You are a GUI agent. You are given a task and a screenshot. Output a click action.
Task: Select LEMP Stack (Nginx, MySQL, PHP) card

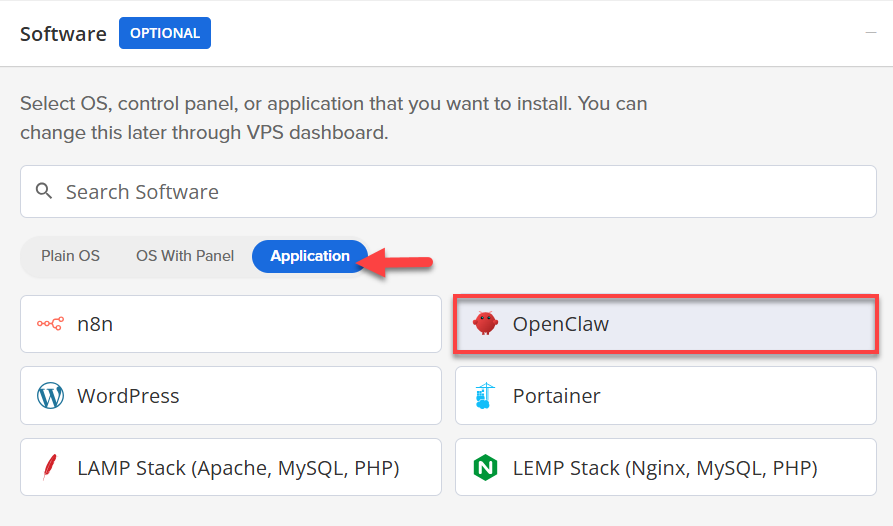click(x=666, y=467)
